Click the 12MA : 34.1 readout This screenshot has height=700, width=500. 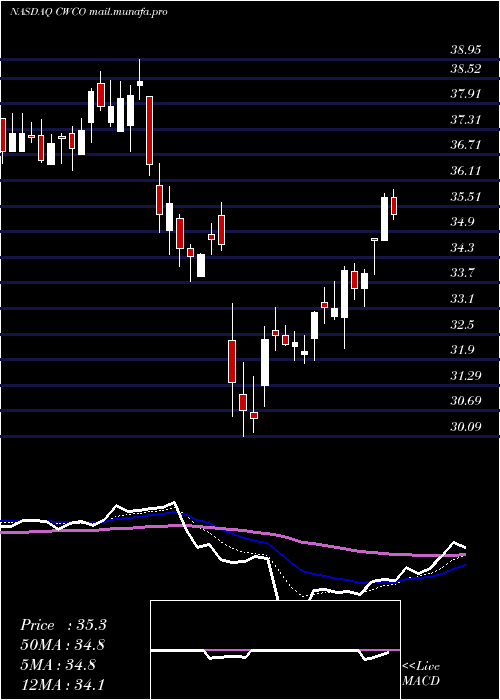(x=63, y=684)
